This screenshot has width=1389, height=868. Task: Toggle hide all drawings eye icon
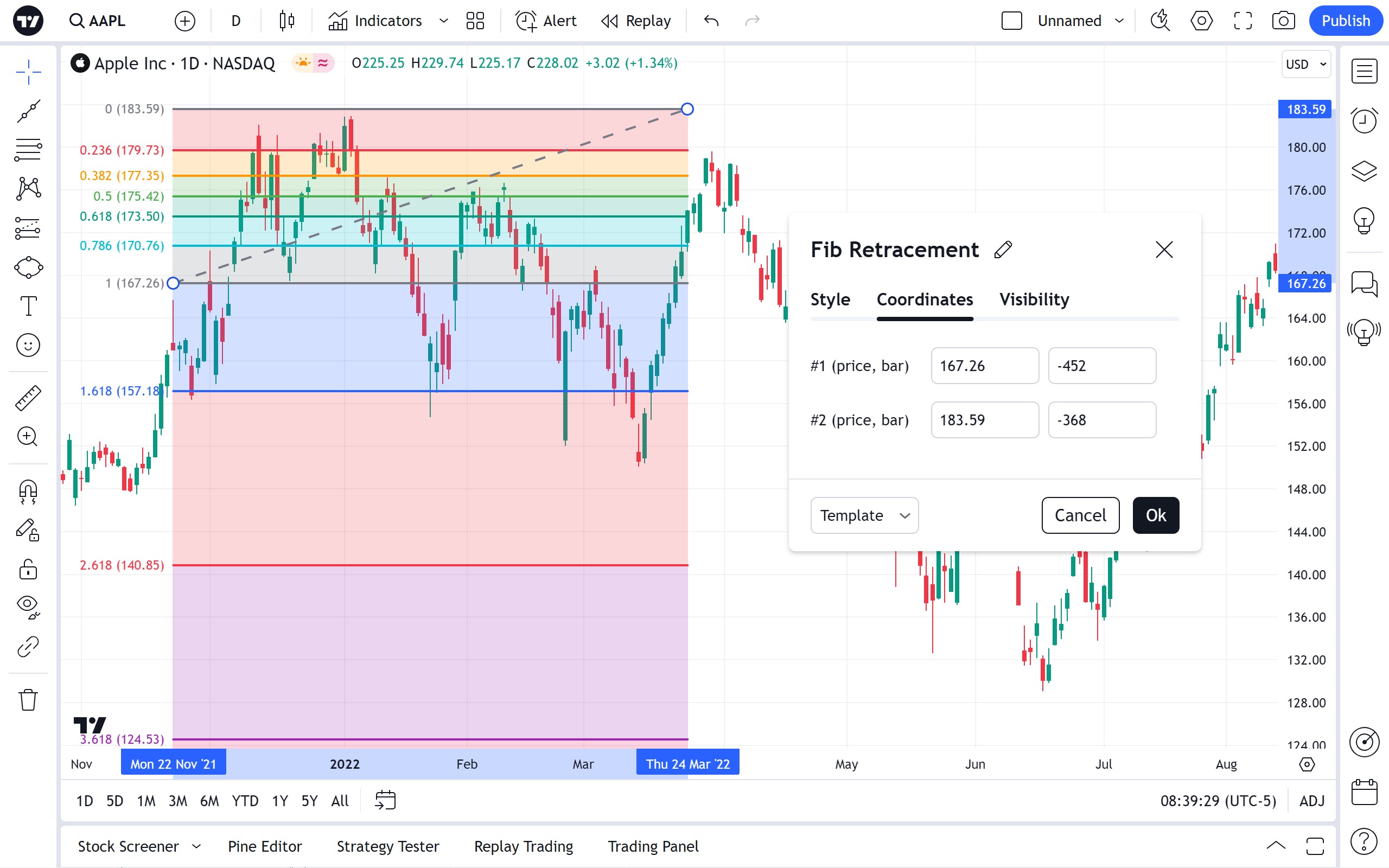[28, 606]
